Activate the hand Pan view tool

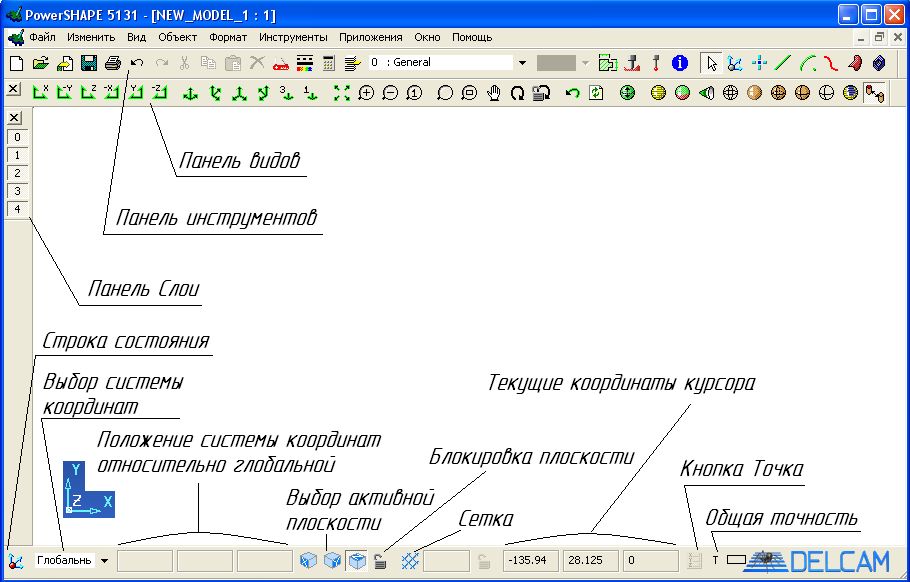point(493,93)
